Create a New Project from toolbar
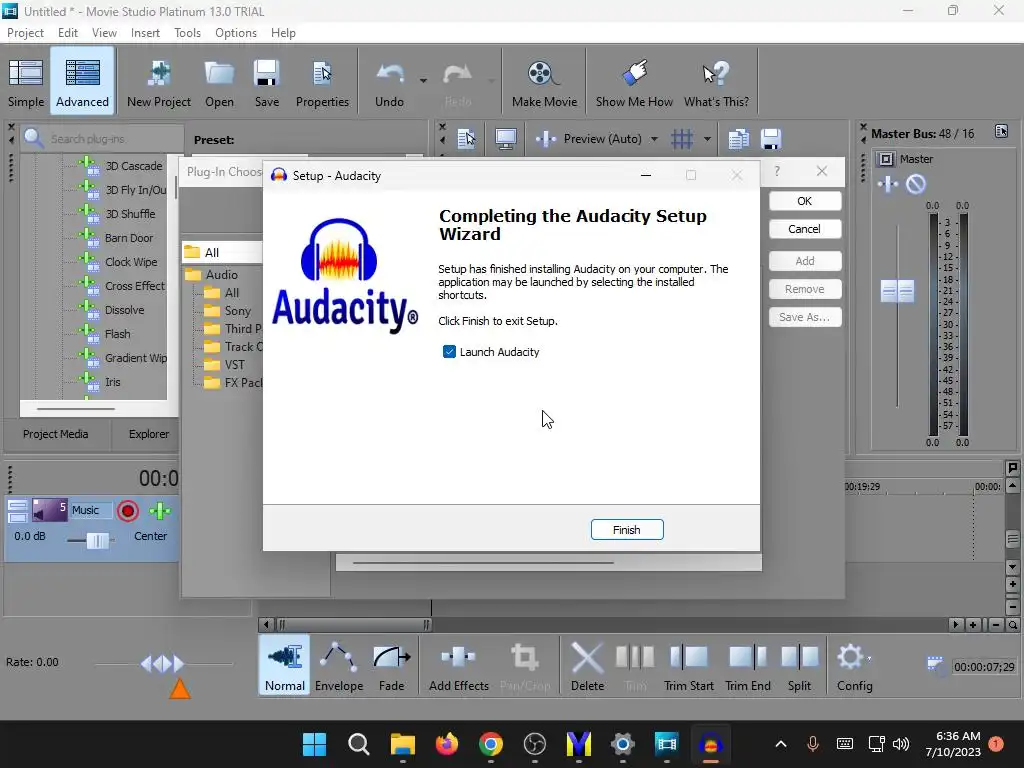 coord(159,82)
